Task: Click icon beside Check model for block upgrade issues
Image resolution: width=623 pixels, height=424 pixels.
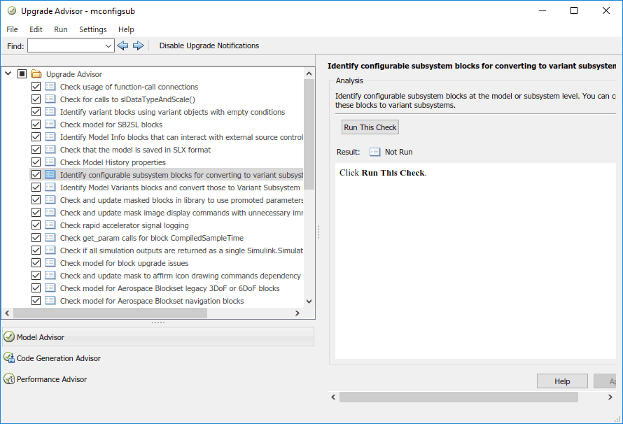Action: [x=50, y=263]
